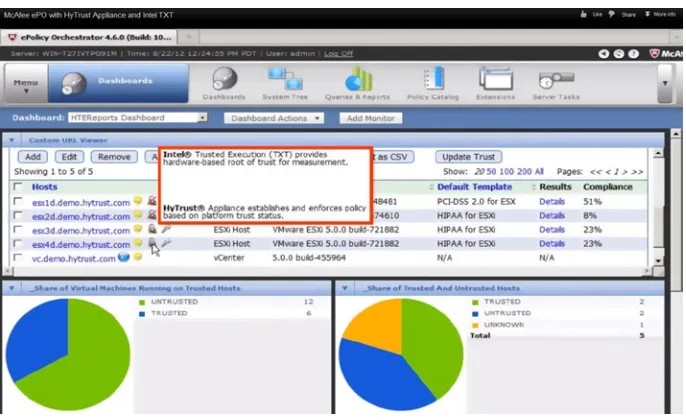The width and height of the screenshot is (686, 420).
Task: Open the Dashboard Actions dropdown
Action: tap(274, 118)
